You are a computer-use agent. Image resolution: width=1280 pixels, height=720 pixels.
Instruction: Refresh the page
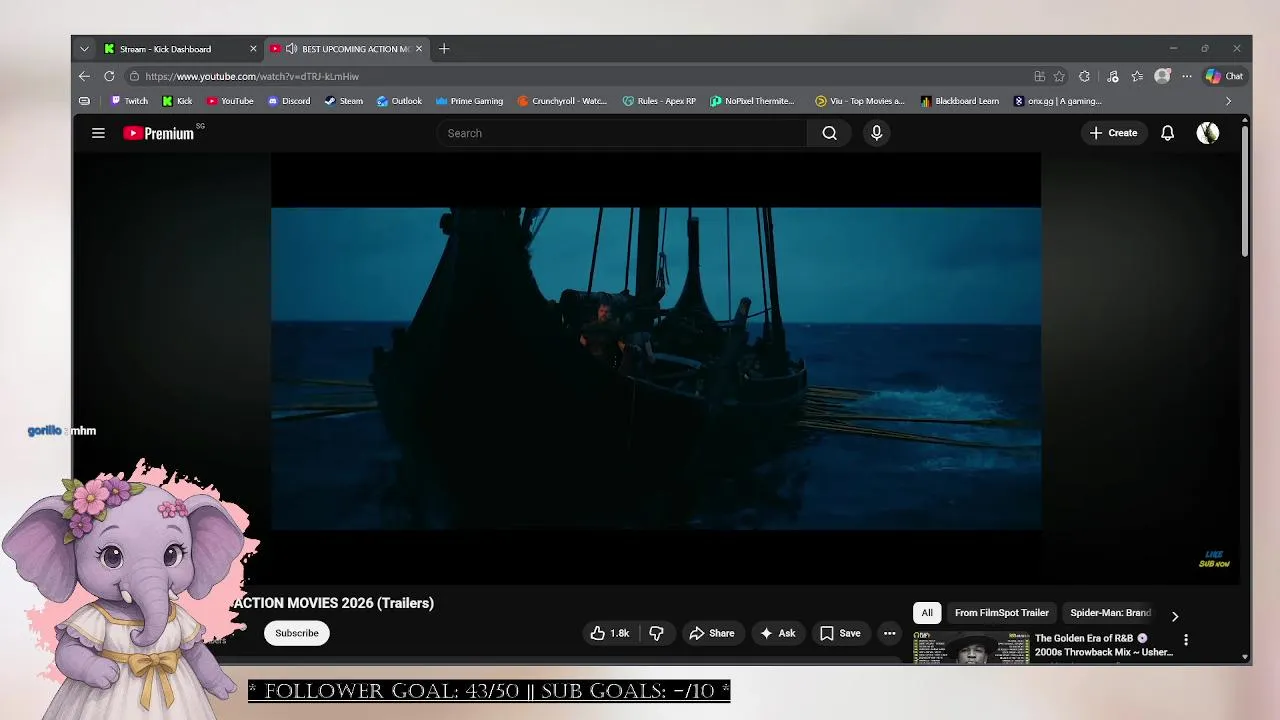pos(109,76)
